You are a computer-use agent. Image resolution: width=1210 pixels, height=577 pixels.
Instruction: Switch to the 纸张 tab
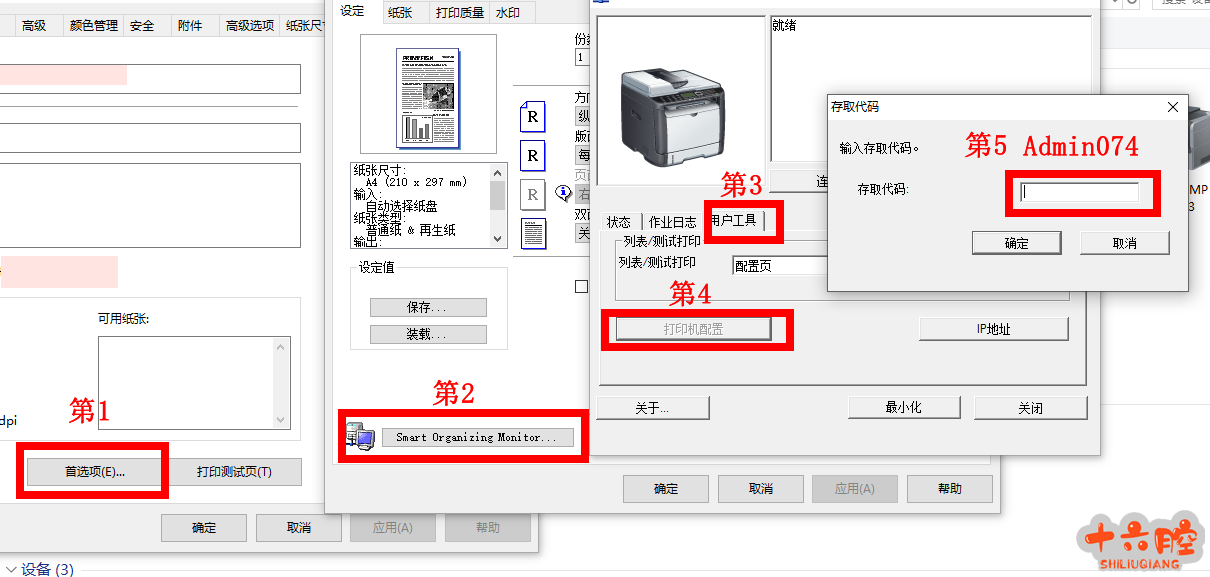[400, 12]
